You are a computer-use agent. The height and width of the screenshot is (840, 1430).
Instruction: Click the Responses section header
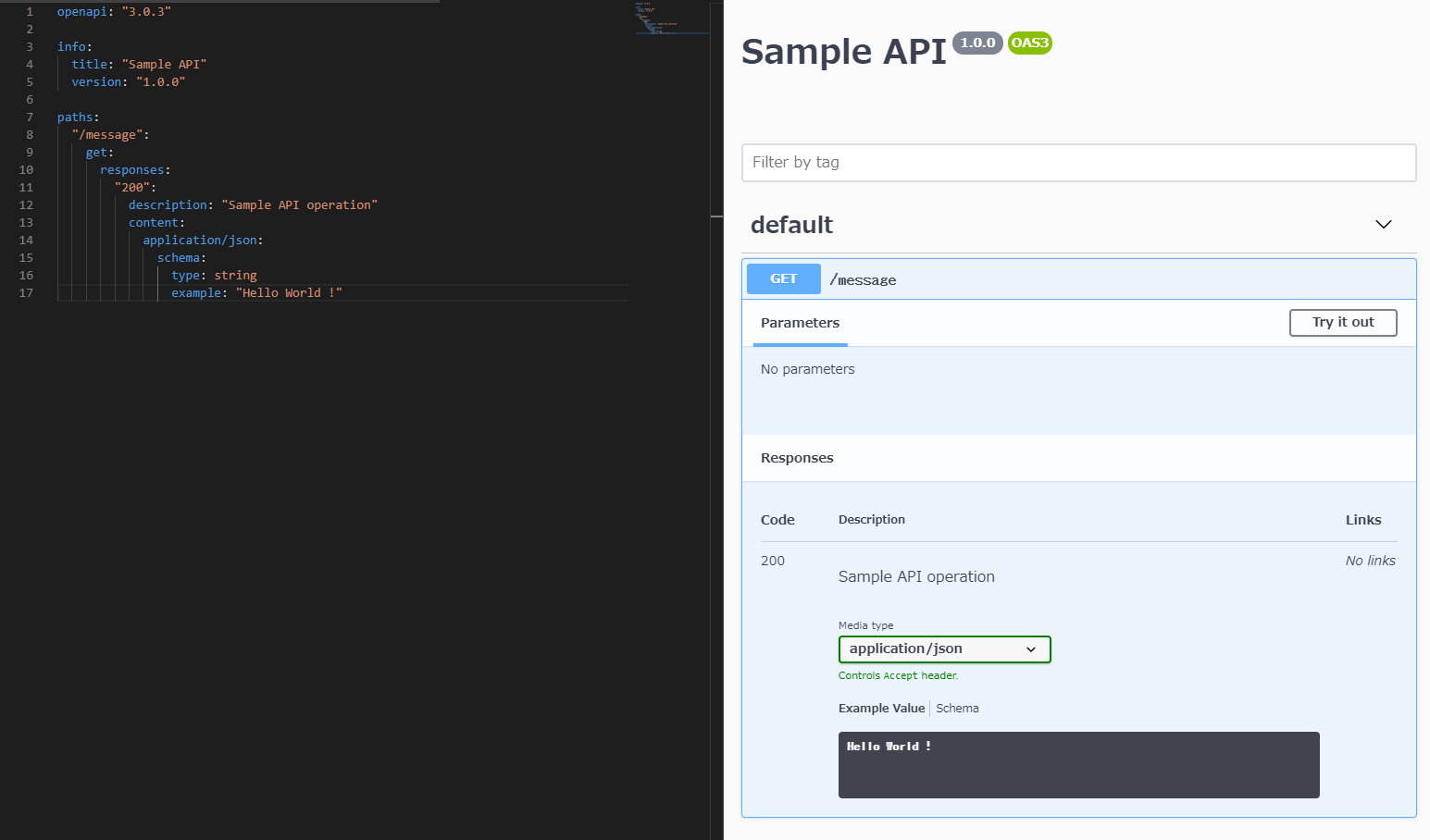pos(797,458)
